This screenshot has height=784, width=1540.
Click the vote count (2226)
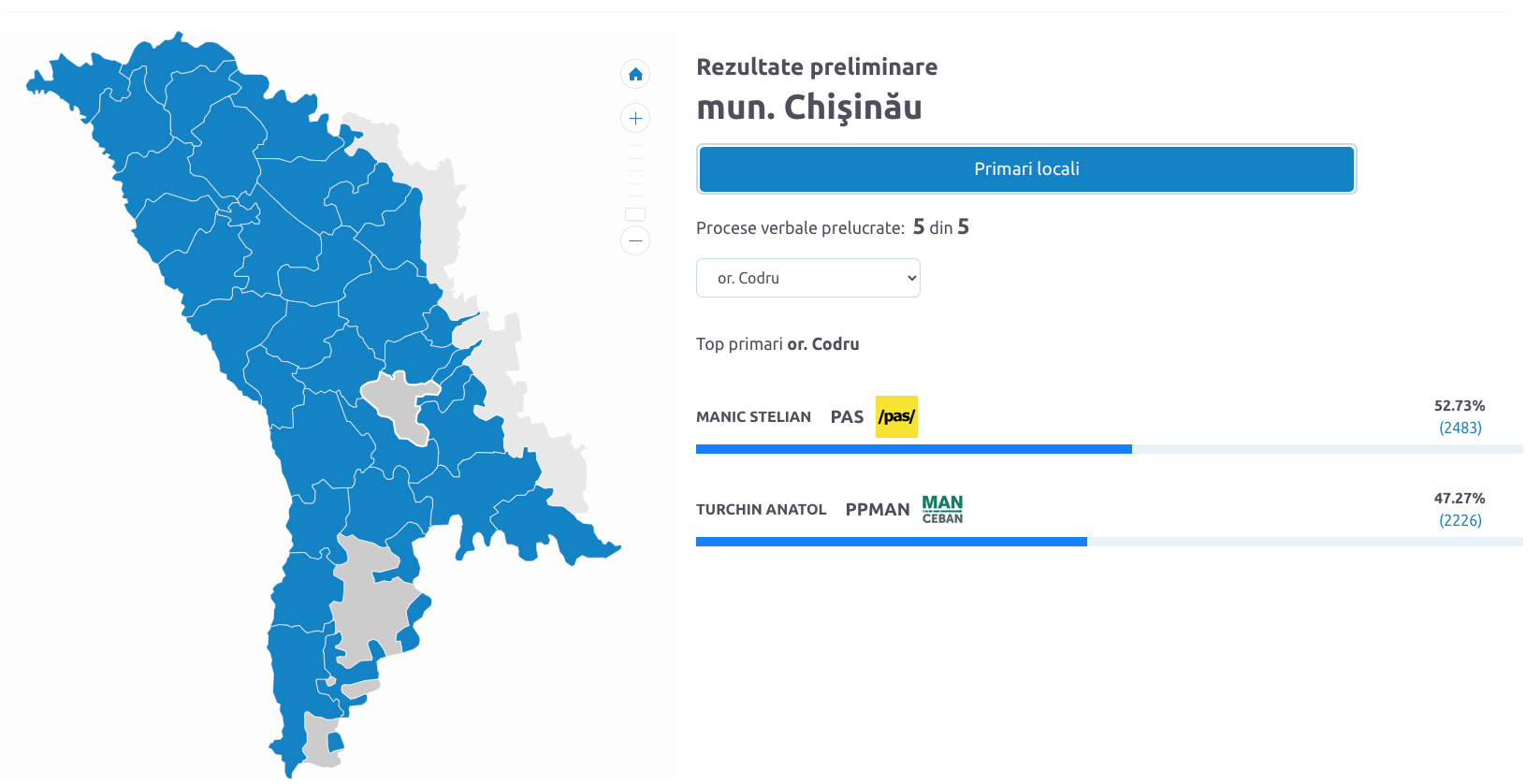(1460, 520)
